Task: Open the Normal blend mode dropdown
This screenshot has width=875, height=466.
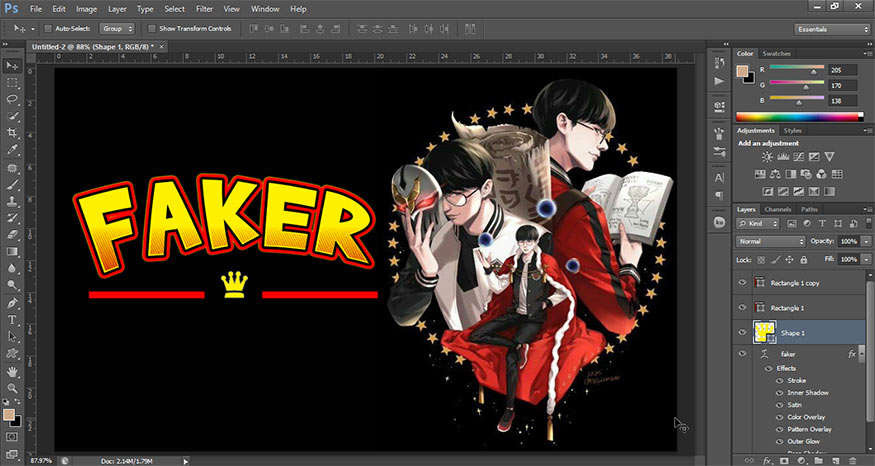Action: click(x=771, y=242)
